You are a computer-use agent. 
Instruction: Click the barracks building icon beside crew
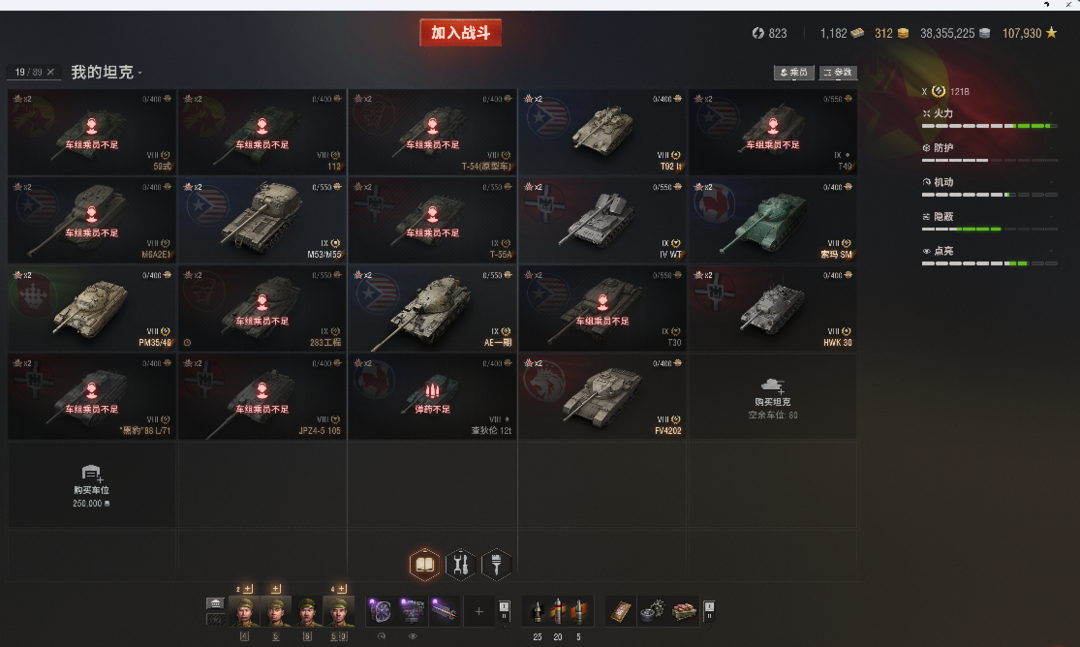point(216,604)
